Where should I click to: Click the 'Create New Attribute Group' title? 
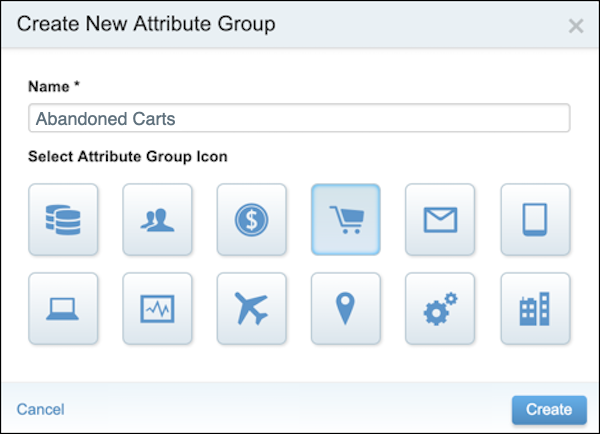pos(146,23)
